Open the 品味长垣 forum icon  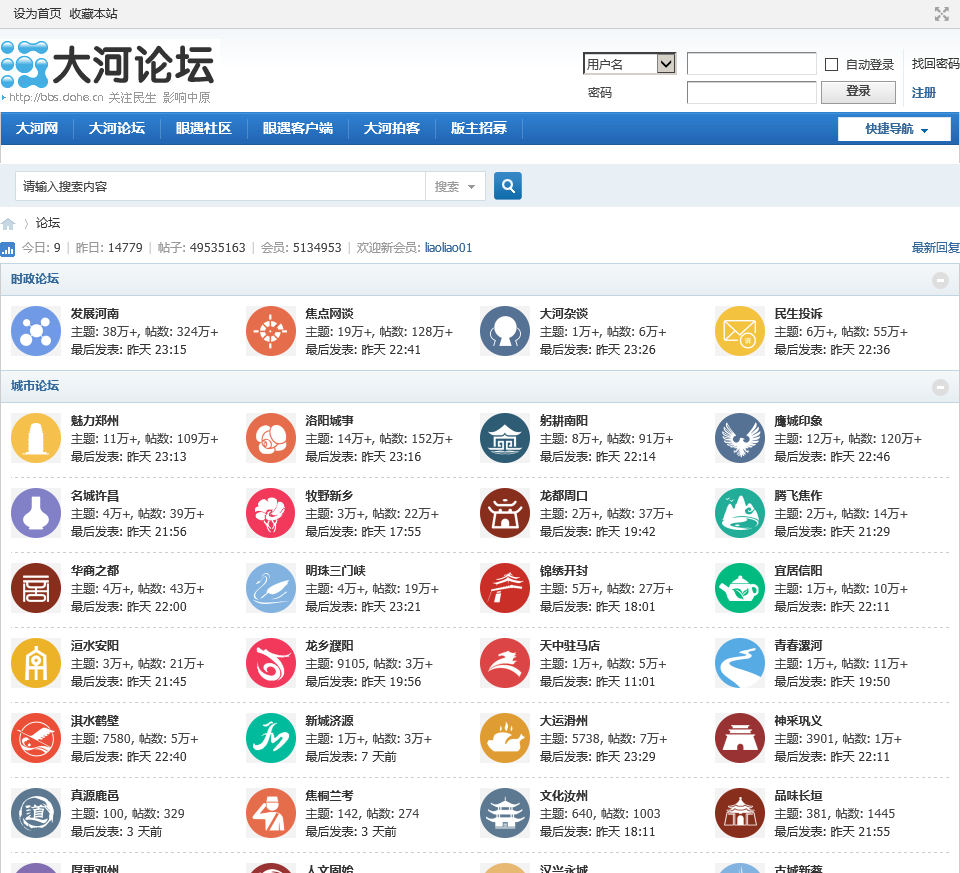point(740,813)
